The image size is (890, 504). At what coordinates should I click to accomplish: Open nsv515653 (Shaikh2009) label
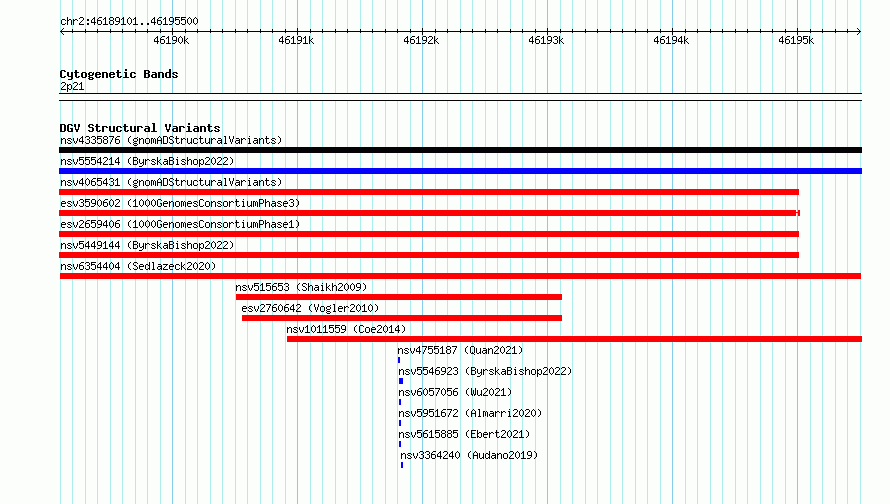[301, 287]
